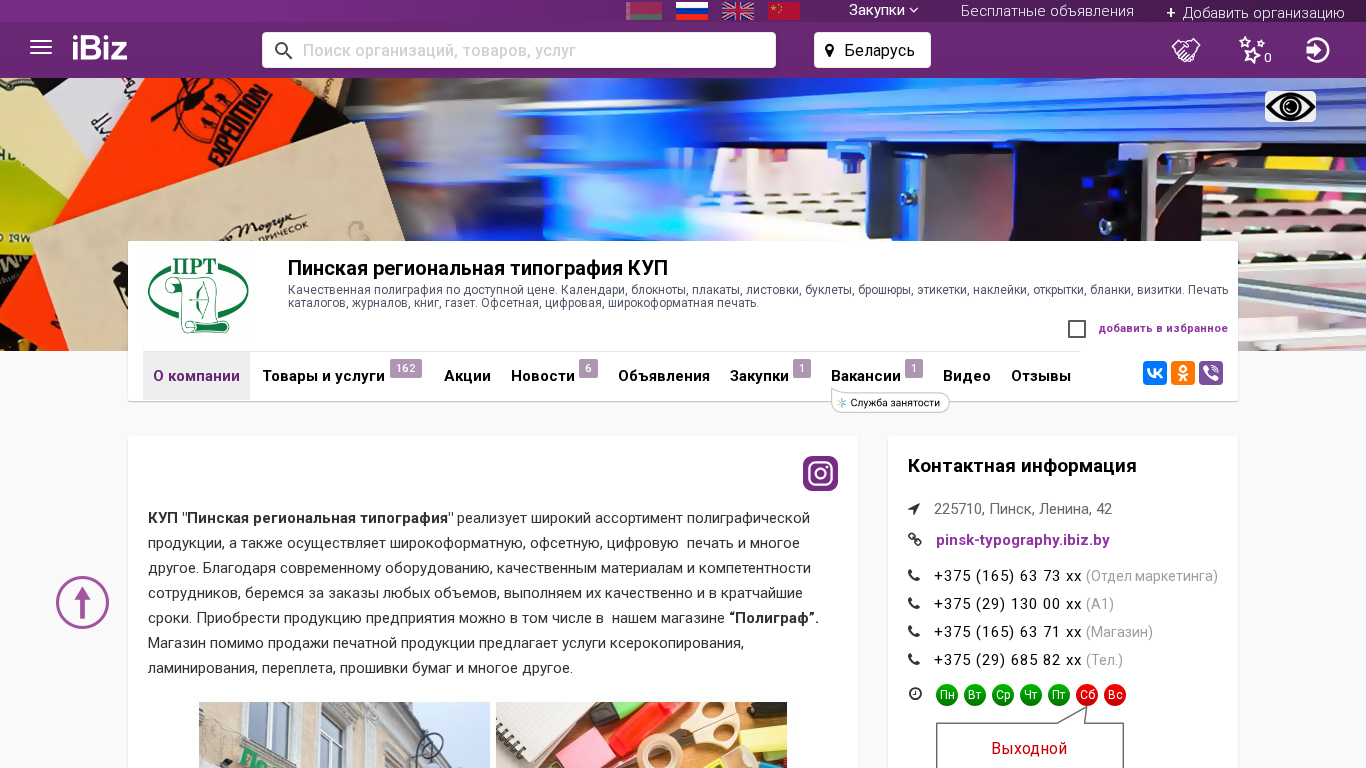Click the Выходной status text
The image size is (1366, 768).
tap(1029, 748)
